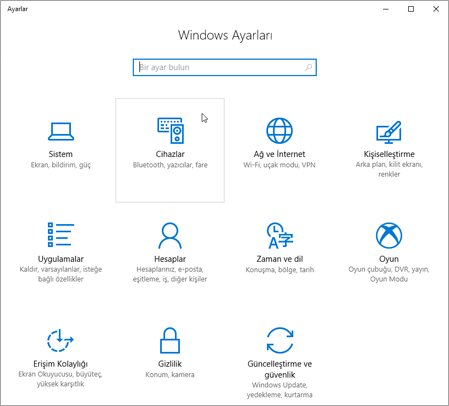Click the 'Ayarlar' window title
Viewport: 449px width, 406px height.
(x=18, y=9)
